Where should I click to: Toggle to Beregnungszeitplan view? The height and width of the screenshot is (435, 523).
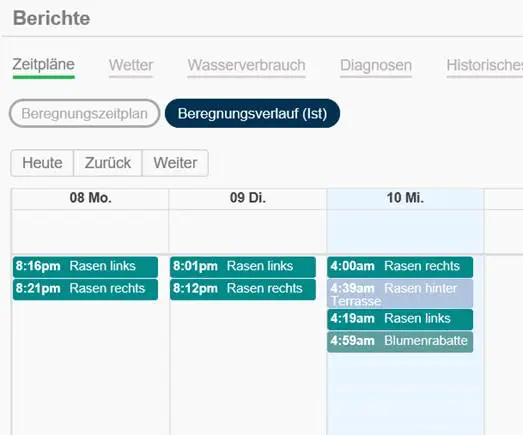click(x=85, y=113)
